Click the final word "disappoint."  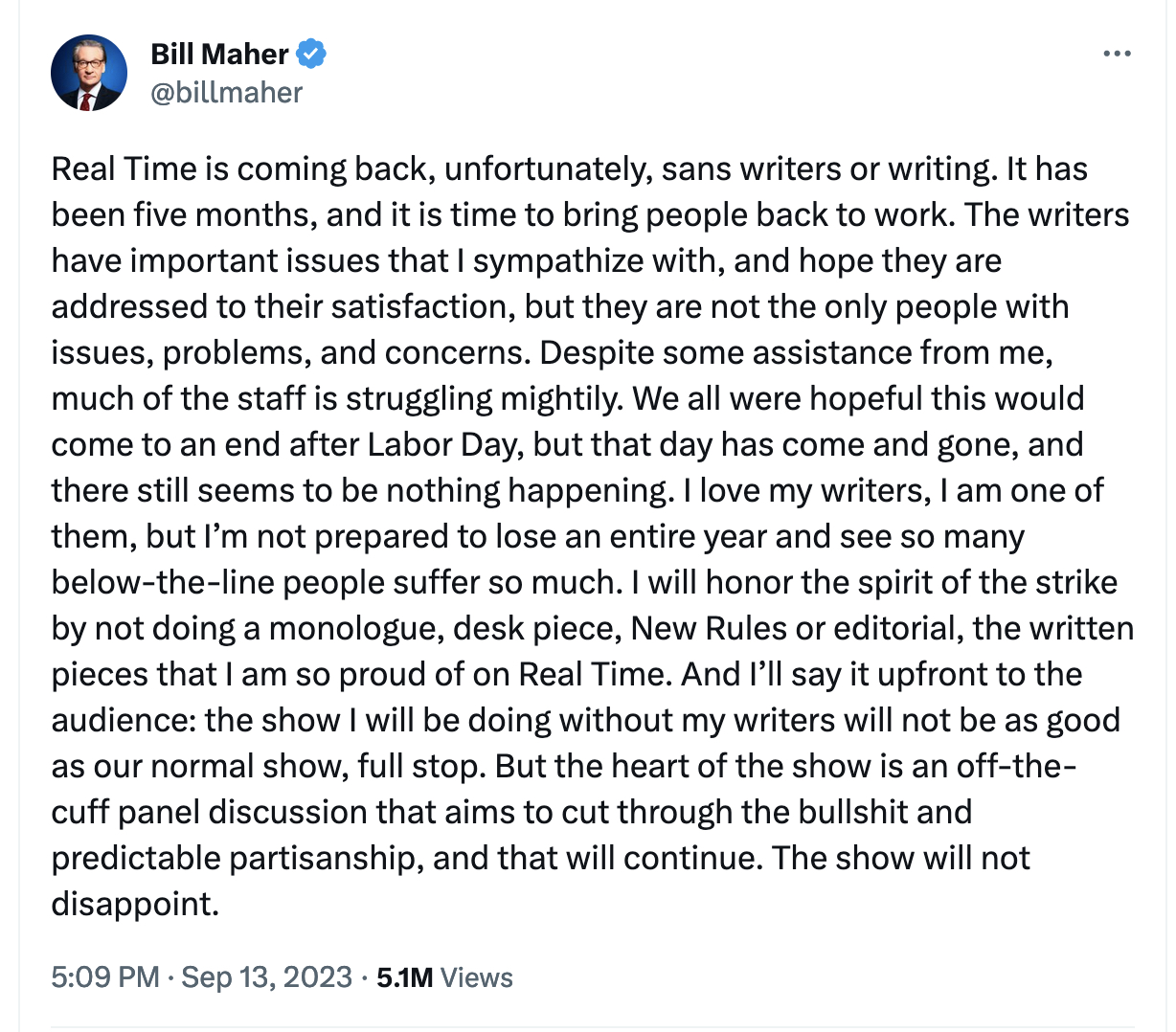[x=135, y=905]
